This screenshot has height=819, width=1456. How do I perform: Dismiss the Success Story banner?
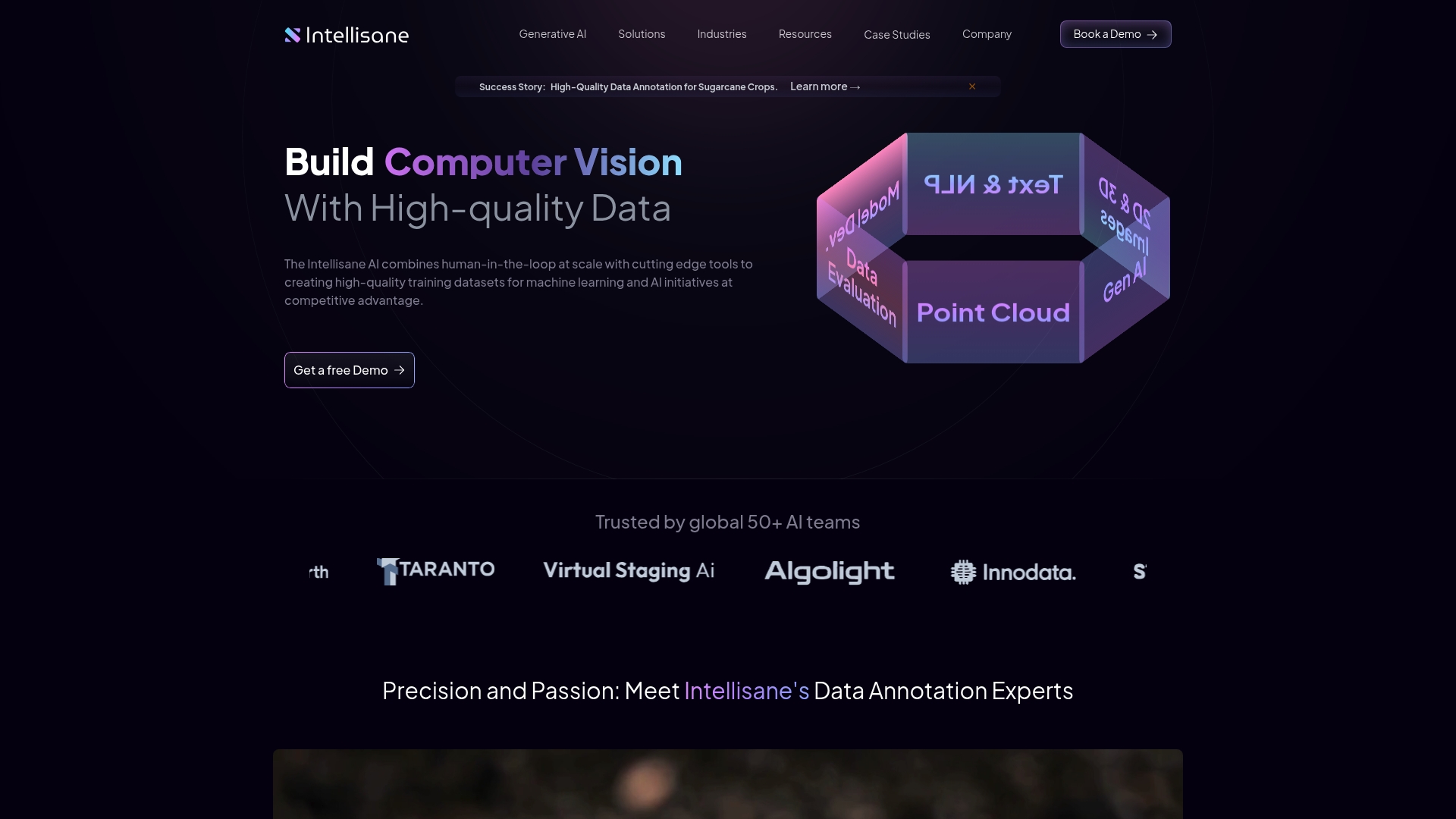pyautogui.click(x=972, y=86)
